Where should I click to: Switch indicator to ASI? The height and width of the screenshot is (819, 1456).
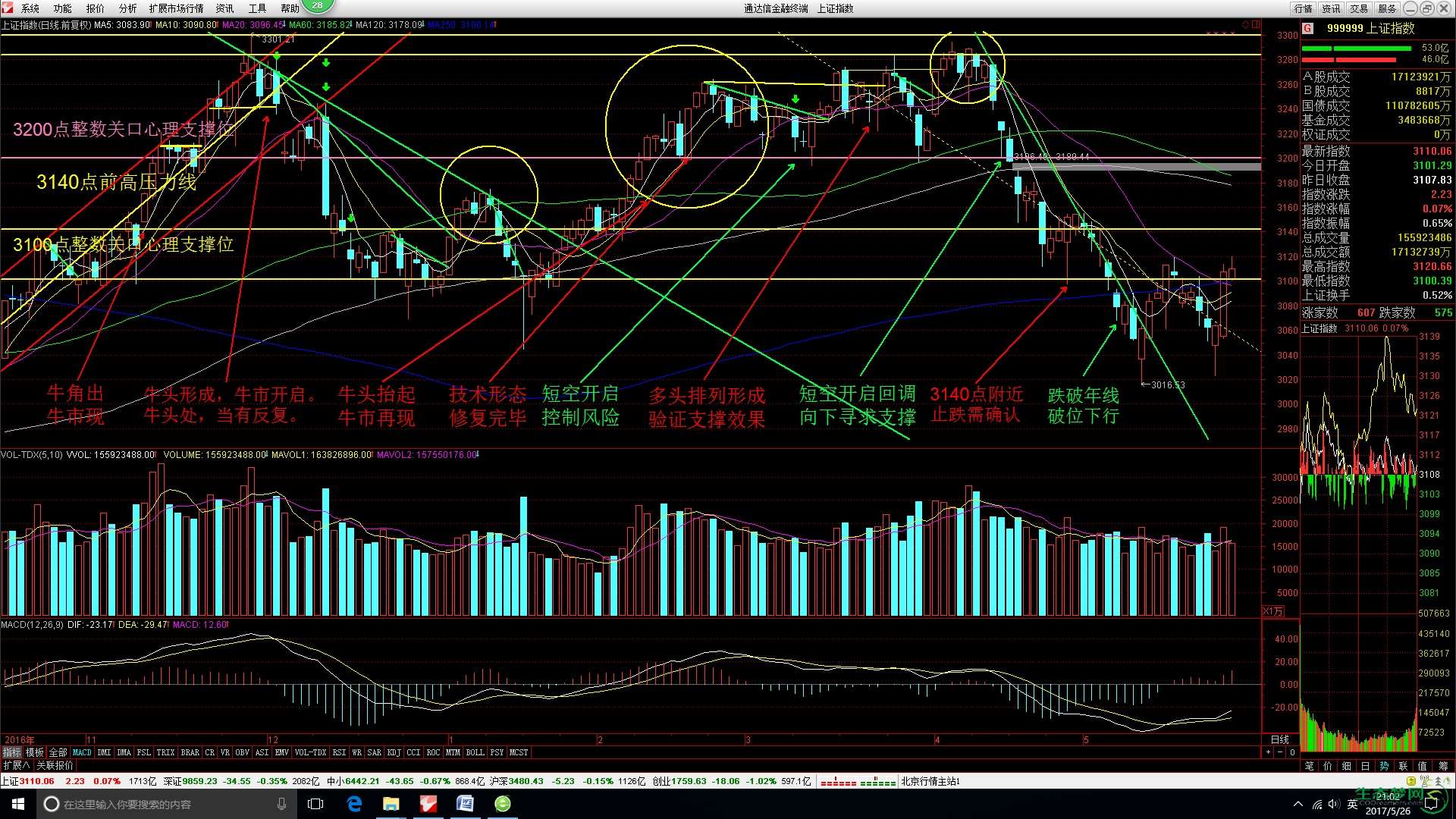262,752
